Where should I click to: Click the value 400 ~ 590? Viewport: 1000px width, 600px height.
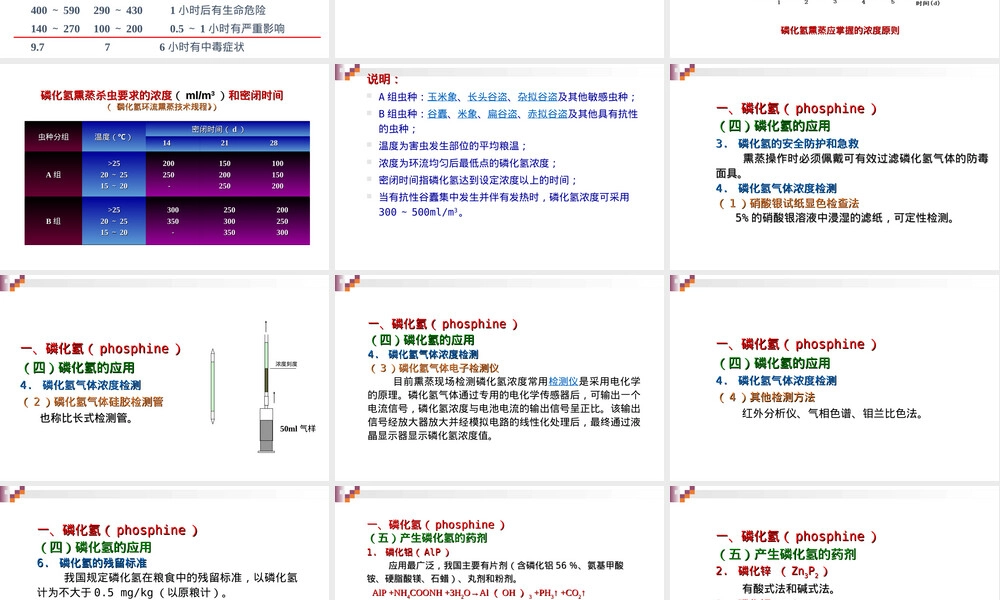click(55, 10)
